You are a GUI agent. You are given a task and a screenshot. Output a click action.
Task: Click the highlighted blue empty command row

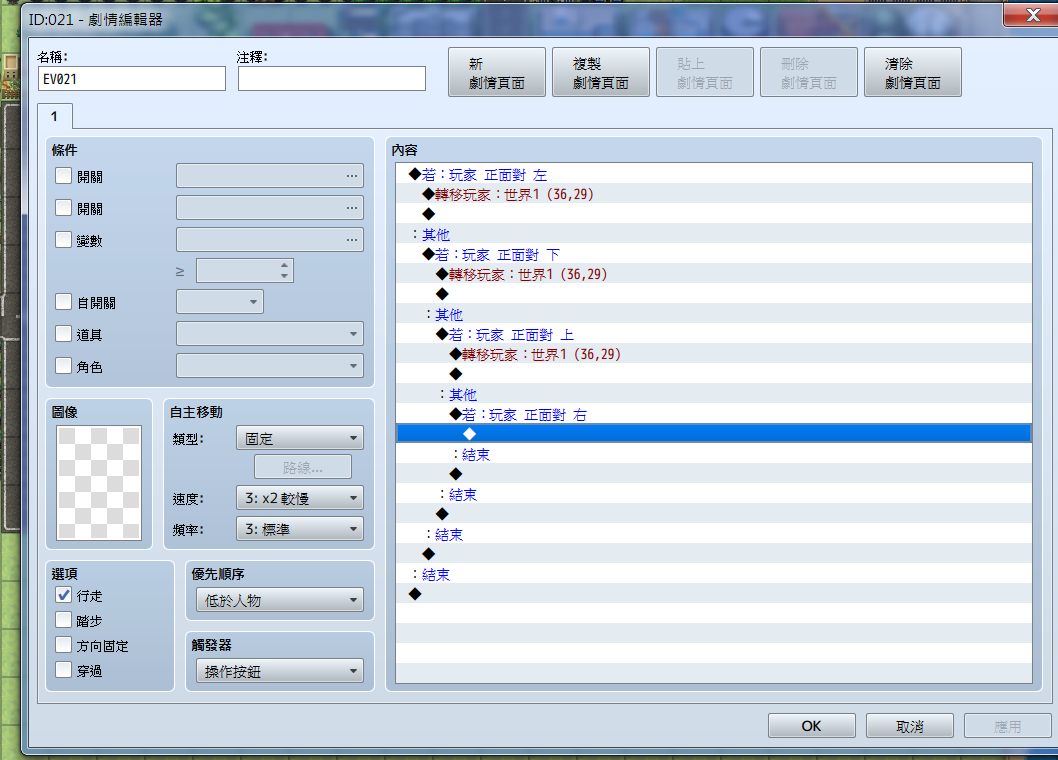point(714,433)
